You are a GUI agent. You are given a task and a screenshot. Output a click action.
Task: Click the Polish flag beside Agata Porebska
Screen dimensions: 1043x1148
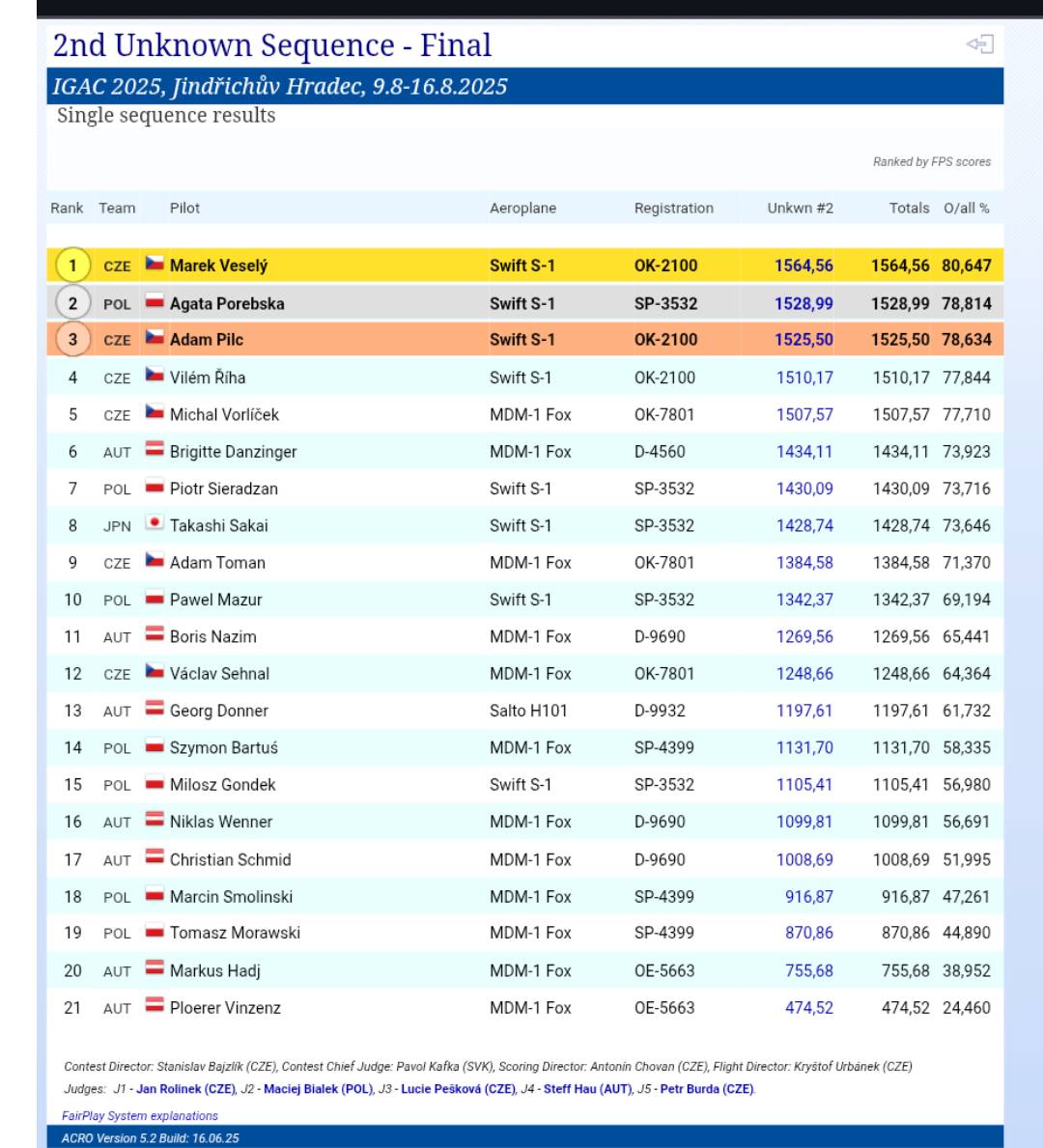point(155,302)
